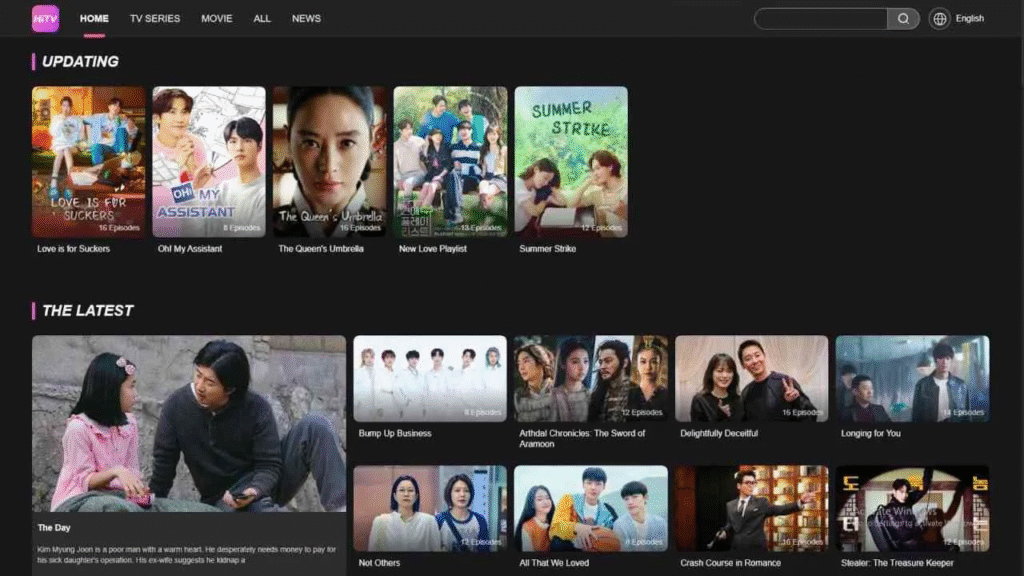Click the New Love Playlist title
The width and height of the screenshot is (1024, 576).
pyautogui.click(x=433, y=249)
